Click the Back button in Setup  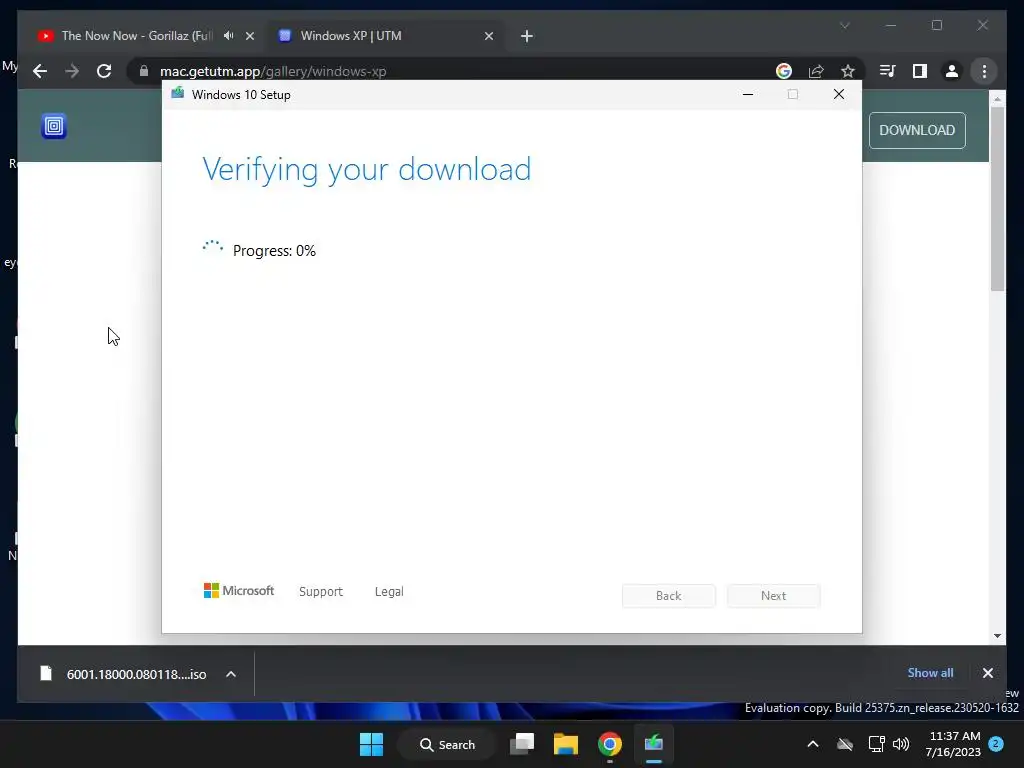(x=669, y=596)
